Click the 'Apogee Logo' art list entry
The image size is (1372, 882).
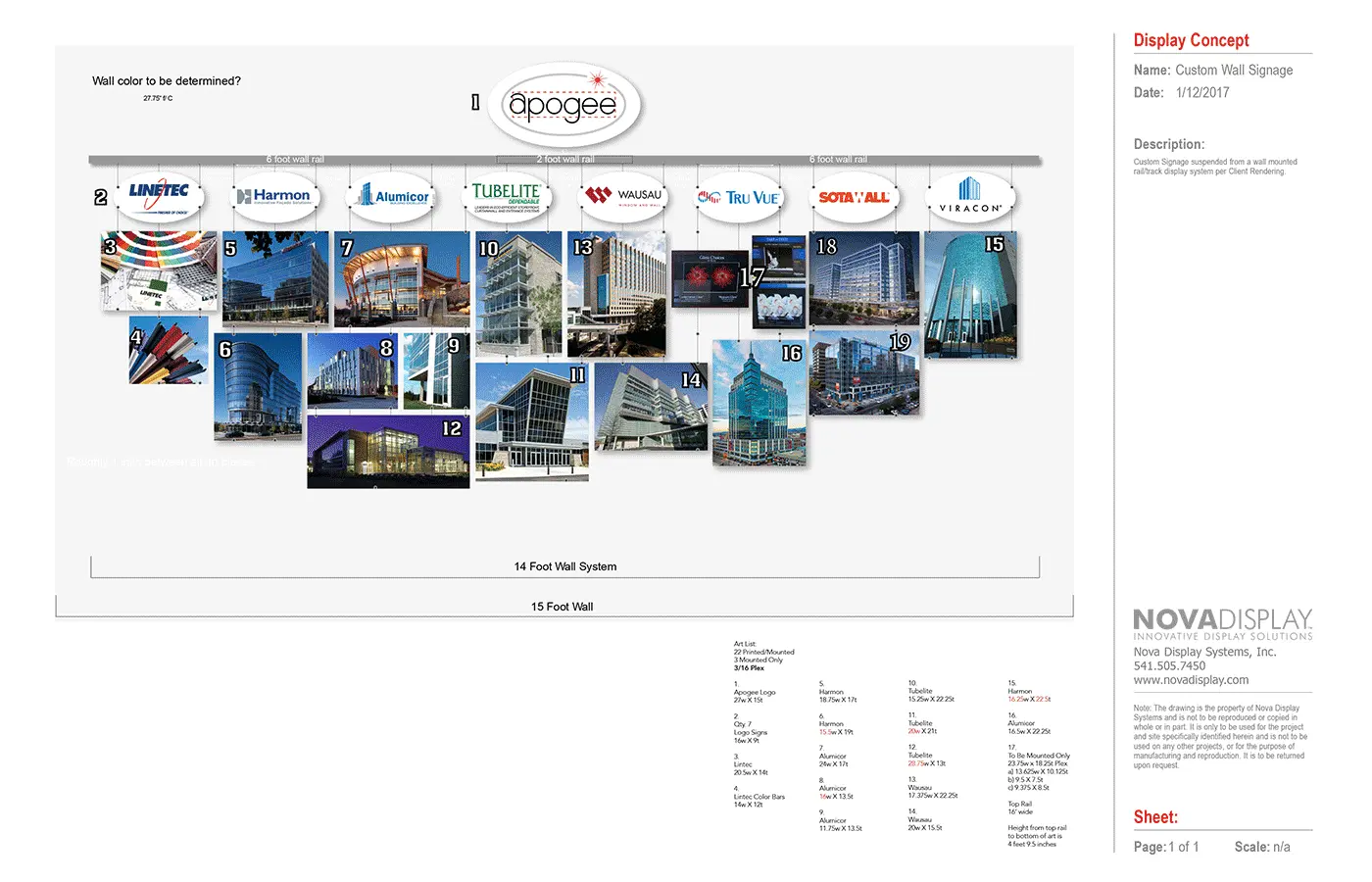click(x=755, y=692)
